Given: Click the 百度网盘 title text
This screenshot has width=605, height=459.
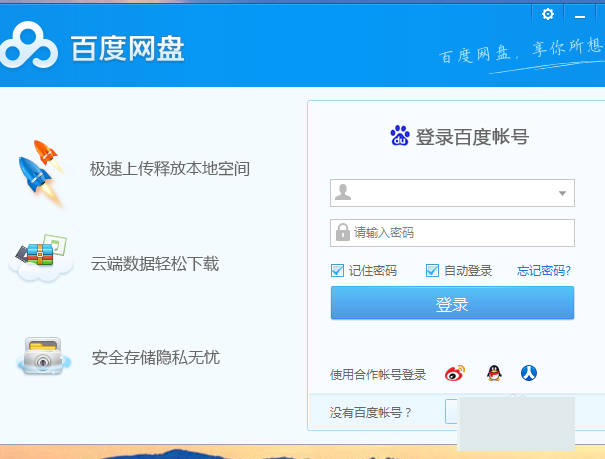Looking at the screenshot, I should click(x=127, y=49).
